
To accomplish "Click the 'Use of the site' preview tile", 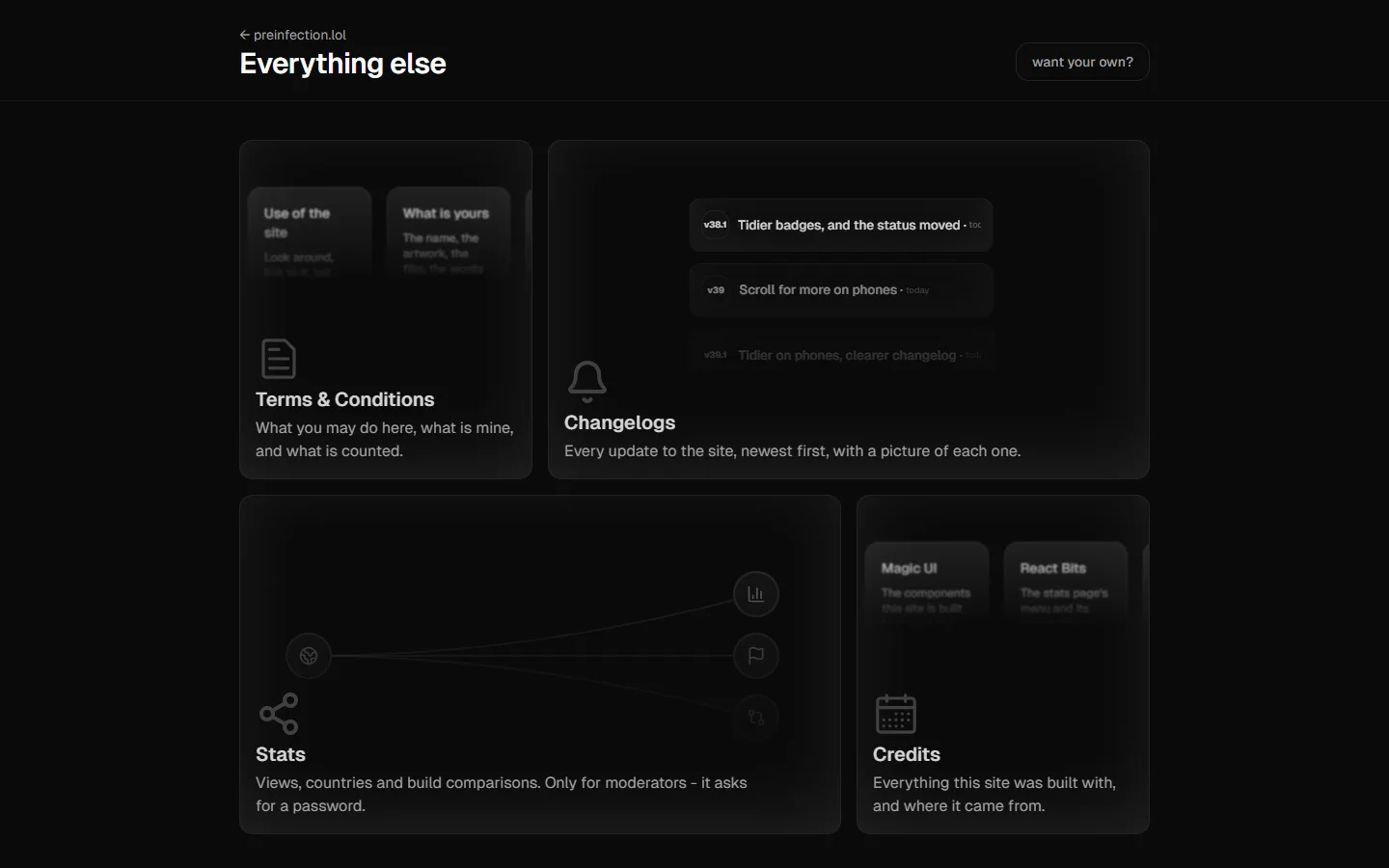I will coord(310,233).
